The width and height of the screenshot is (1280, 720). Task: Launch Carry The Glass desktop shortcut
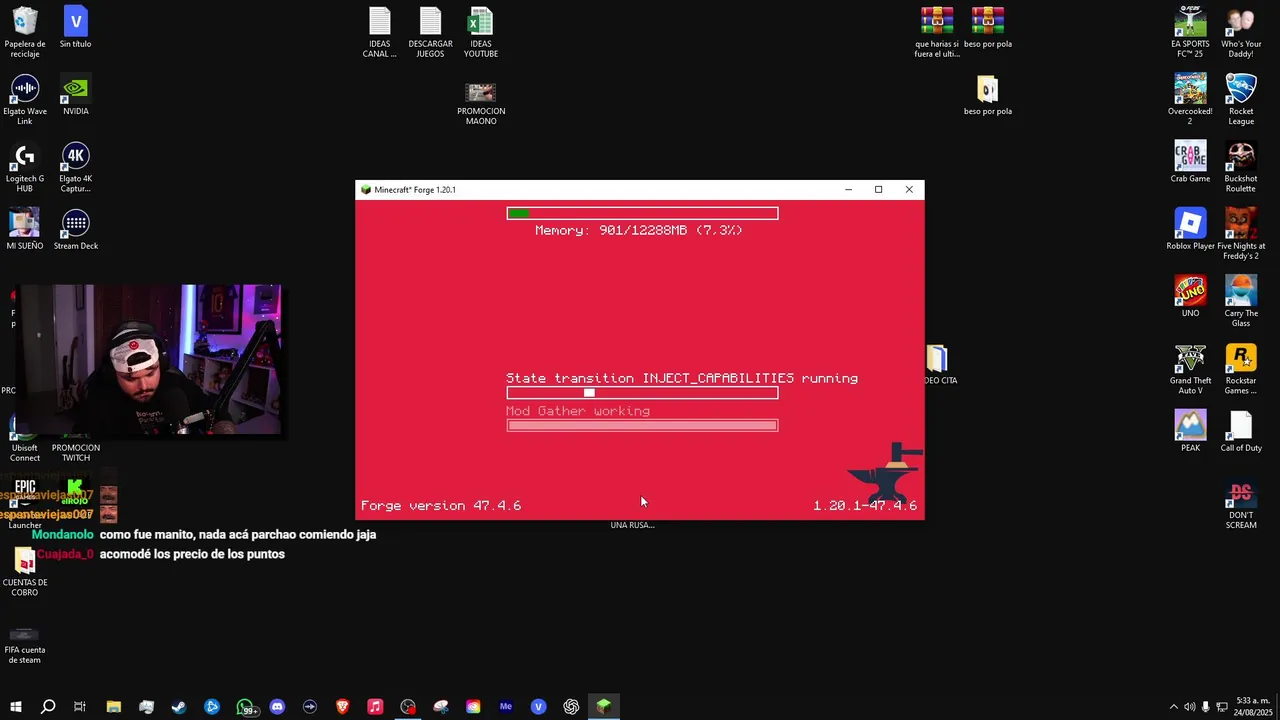click(1241, 301)
